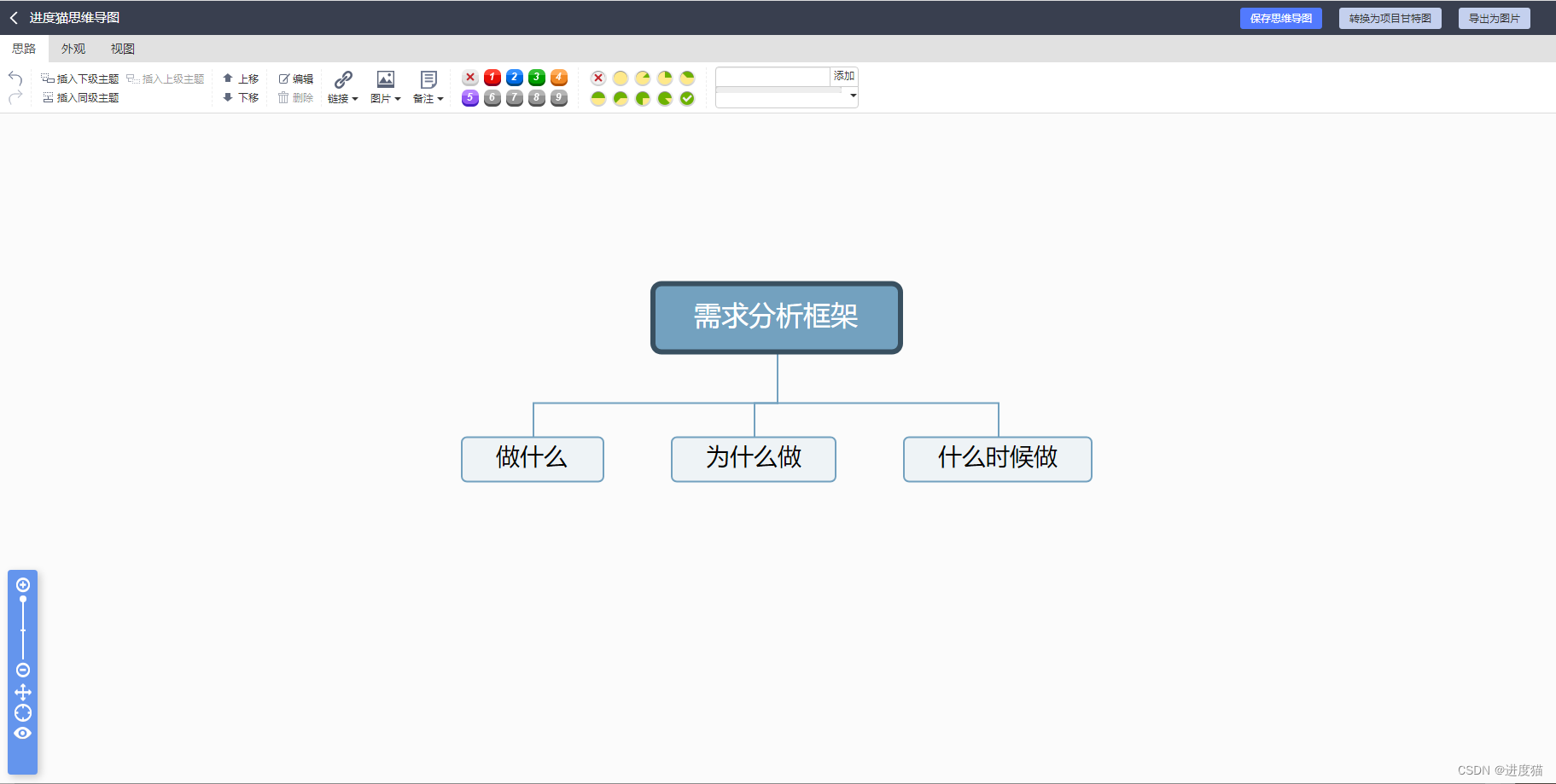This screenshot has width=1556, height=784.
Task: Set progress to the one-eighth pie
Action: point(643,78)
